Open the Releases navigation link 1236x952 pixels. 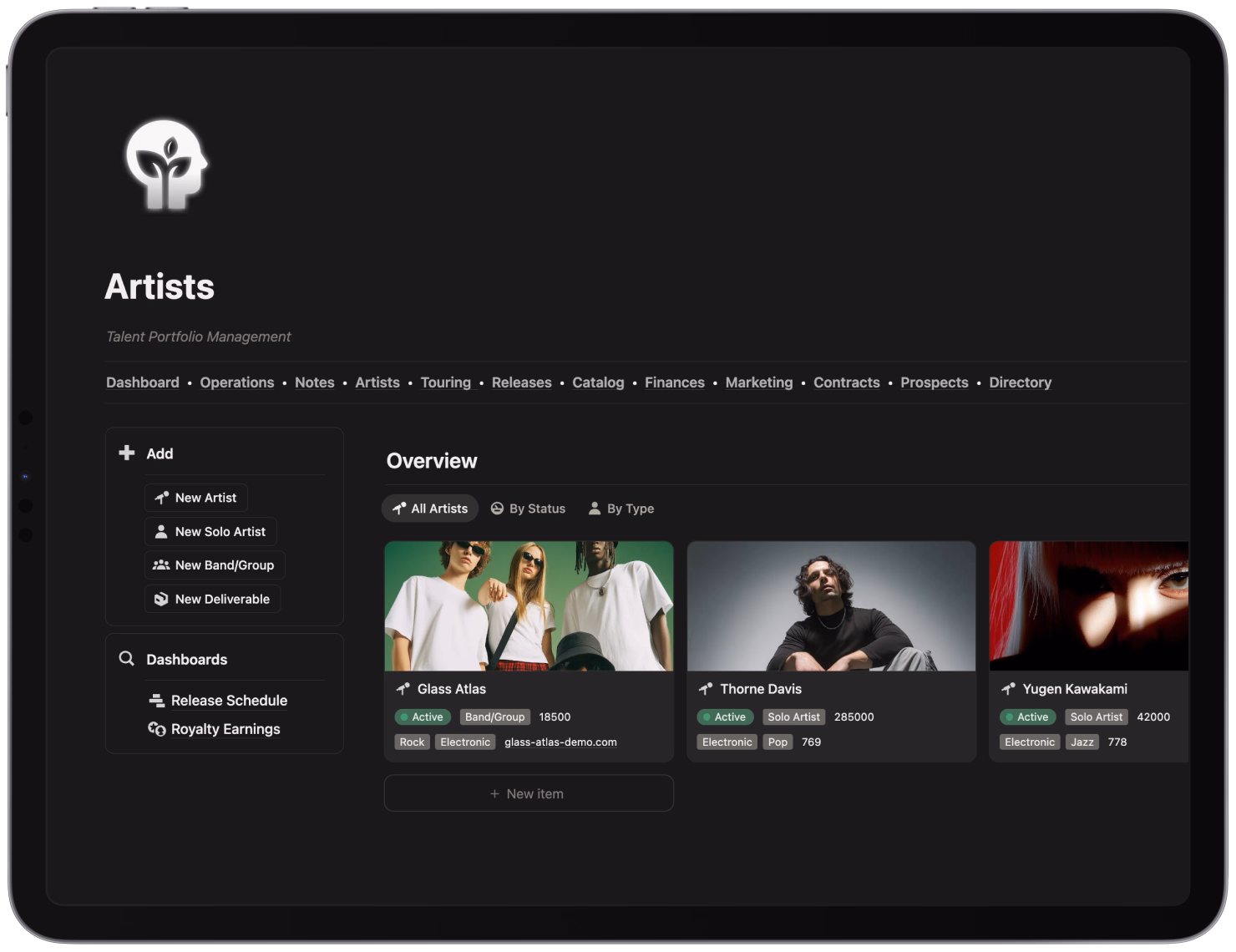(x=522, y=382)
